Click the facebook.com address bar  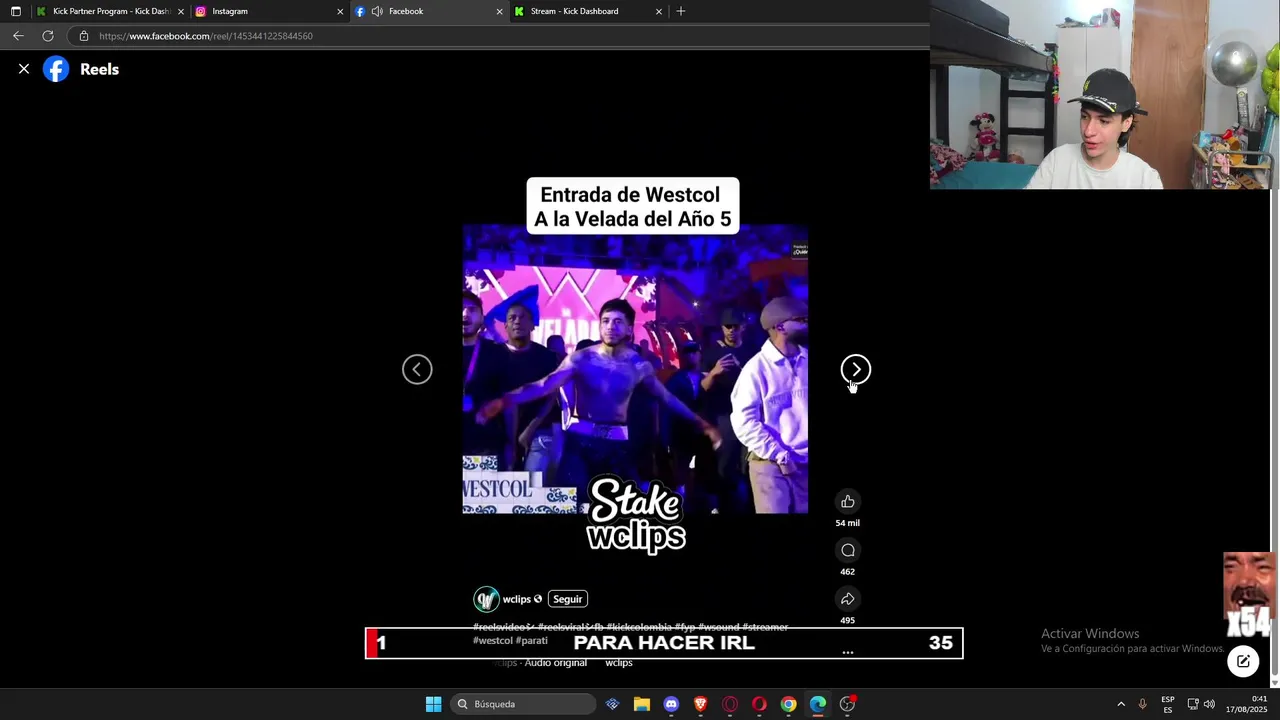[x=500, y=36]
